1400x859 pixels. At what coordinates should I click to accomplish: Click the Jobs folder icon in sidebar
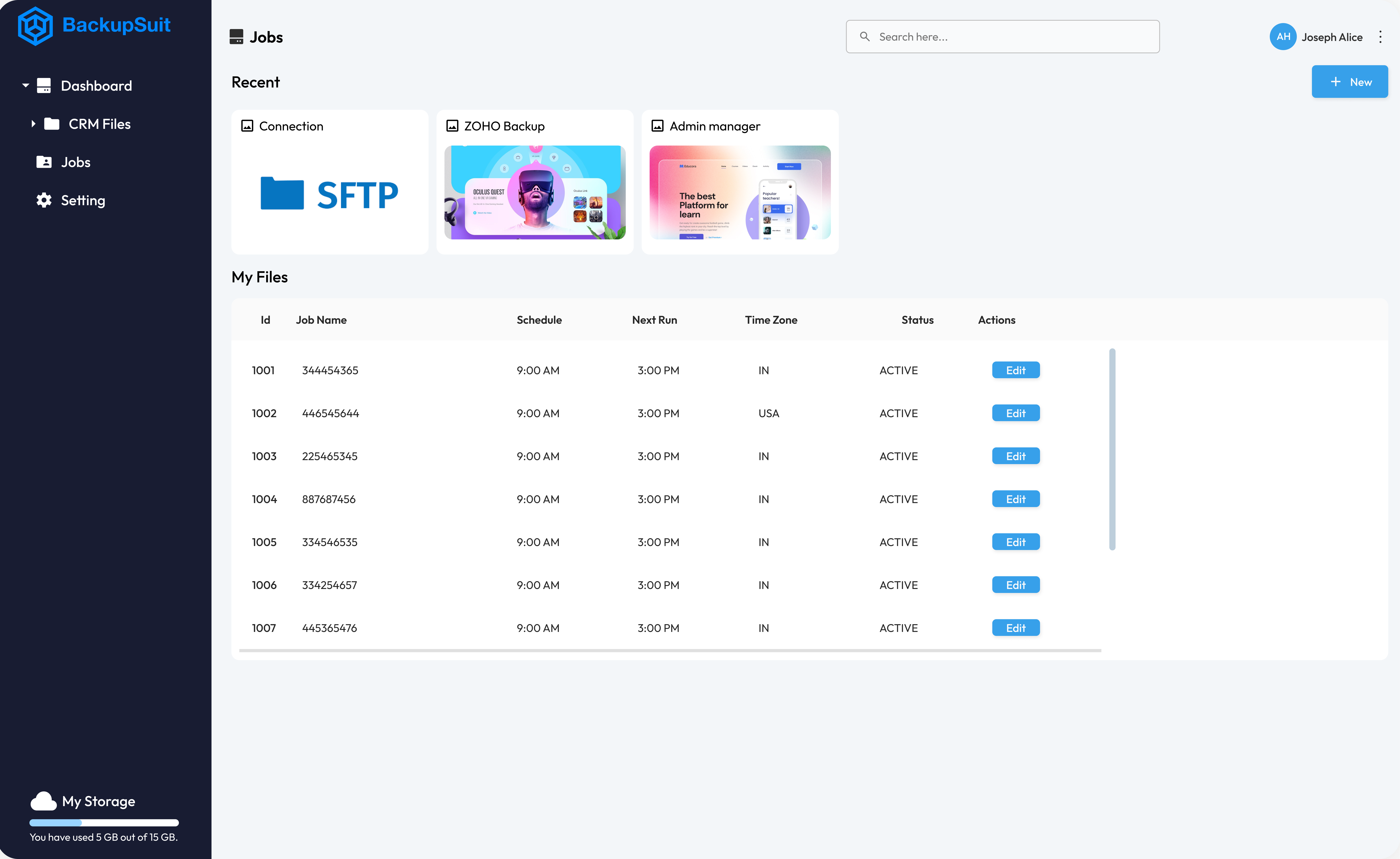coord(44,162)
